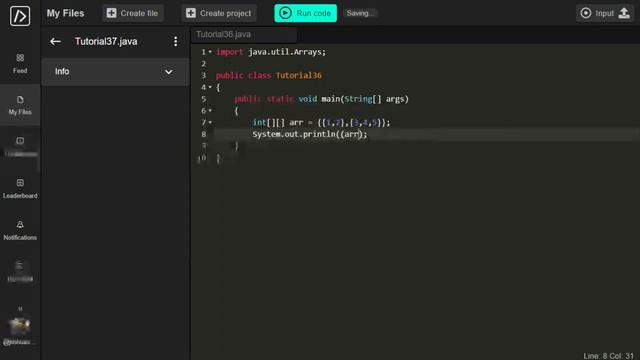Screen dimensions: 640x360
Task: Open Notifications in the sidebar
Action: click(20, 230)
